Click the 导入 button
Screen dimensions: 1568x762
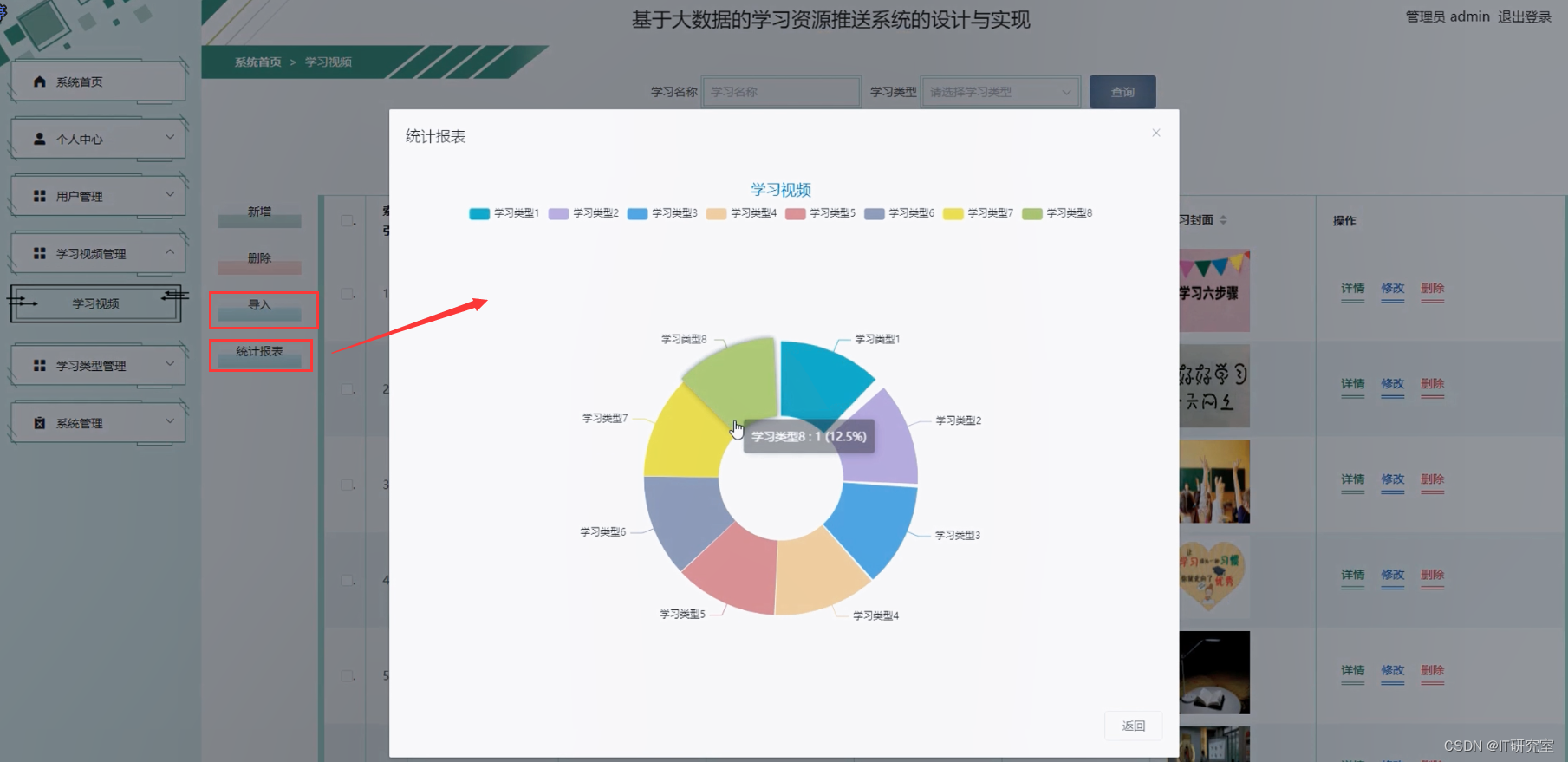[259, 309]
